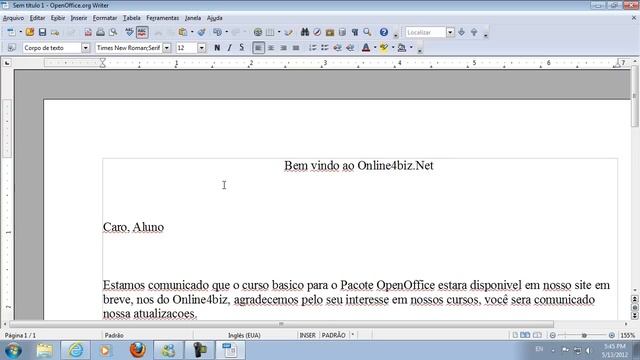Click Decrease Indent icon
This screenshot has height=360, width=640.
click(x=338, y=48)
